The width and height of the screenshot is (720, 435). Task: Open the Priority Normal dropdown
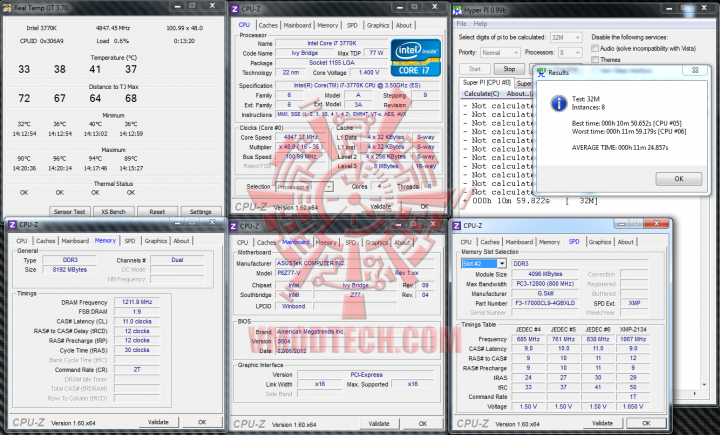[x=500, y=53]
